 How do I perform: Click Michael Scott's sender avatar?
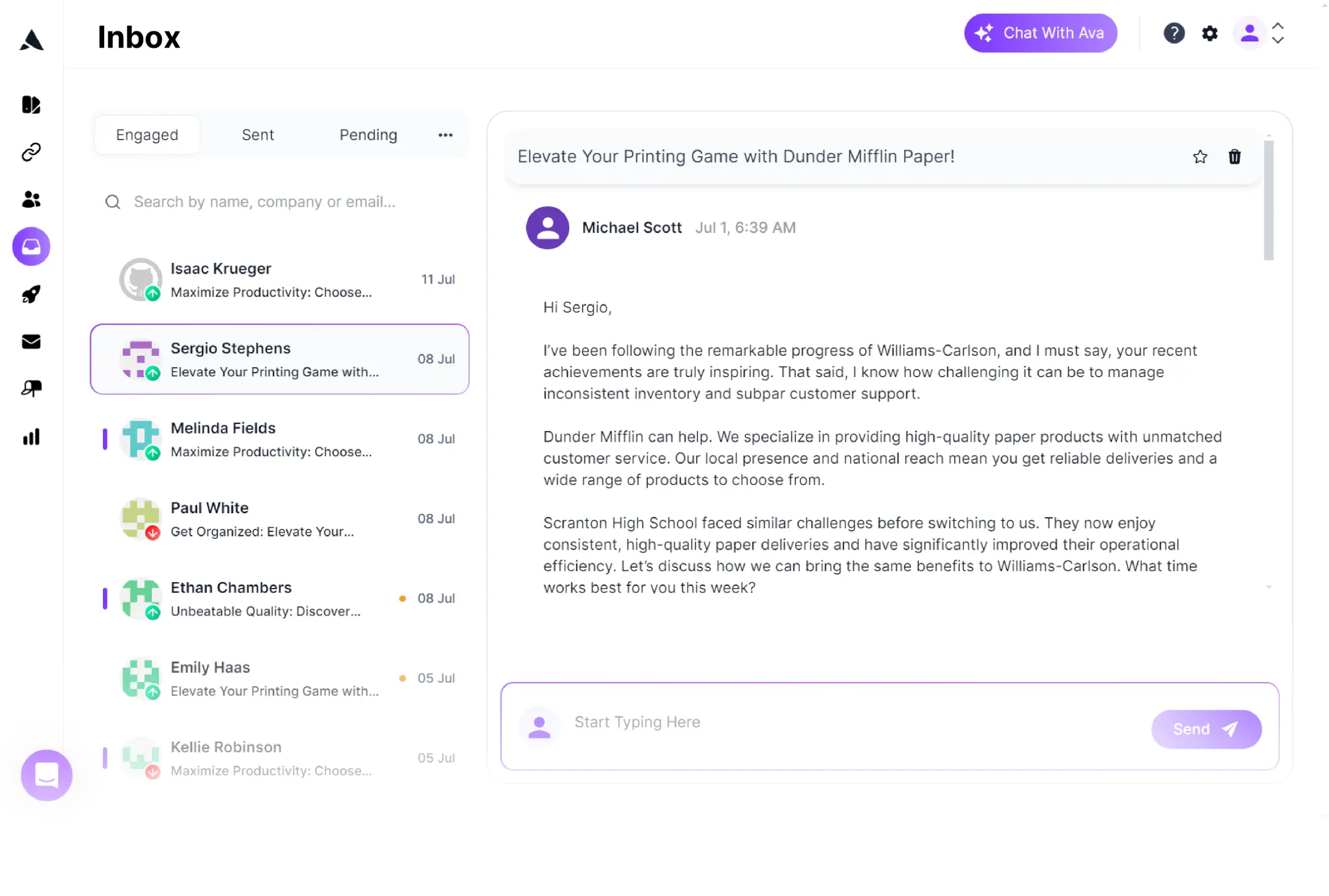pyautogui.click(x=547, y=228)
